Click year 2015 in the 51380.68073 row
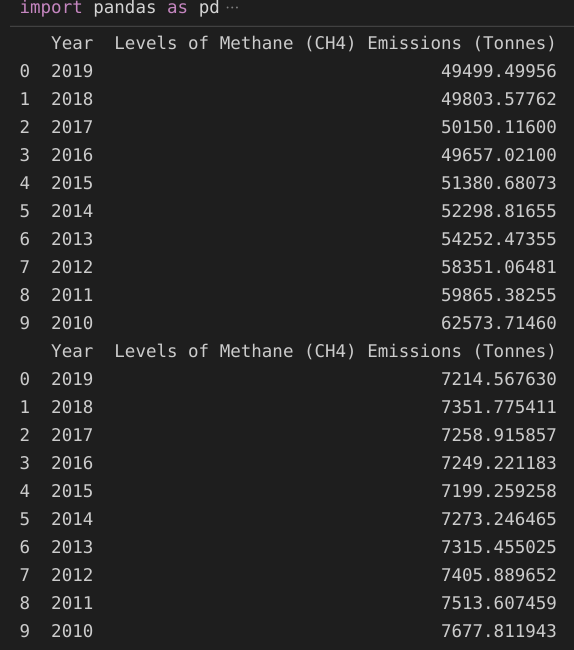The image size is (574, 650). coord(72,183)
